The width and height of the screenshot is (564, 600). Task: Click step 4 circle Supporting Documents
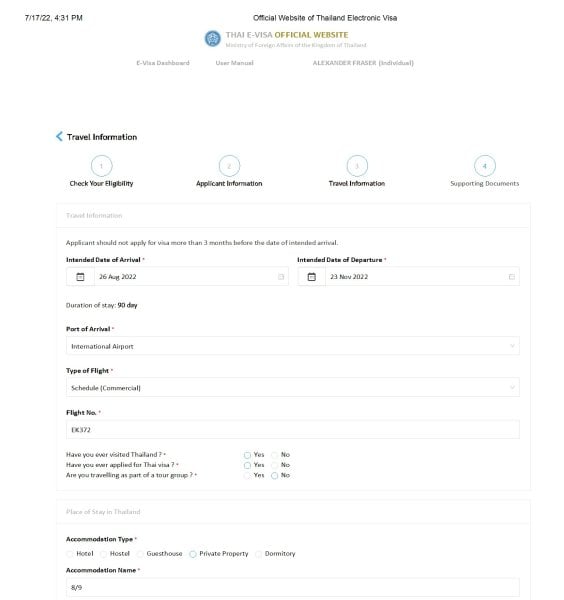(x=485, y=166)
